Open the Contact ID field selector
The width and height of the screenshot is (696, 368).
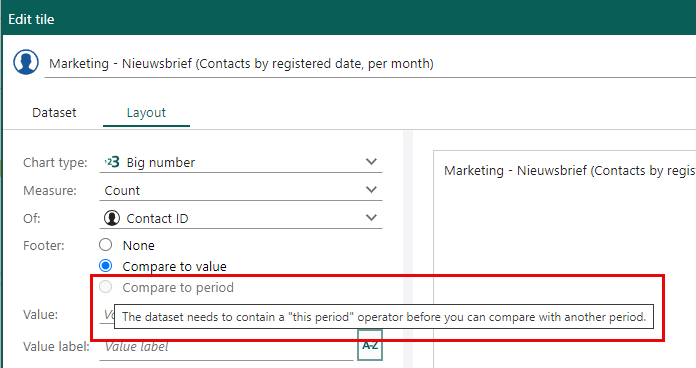click(x=241, y=218)
